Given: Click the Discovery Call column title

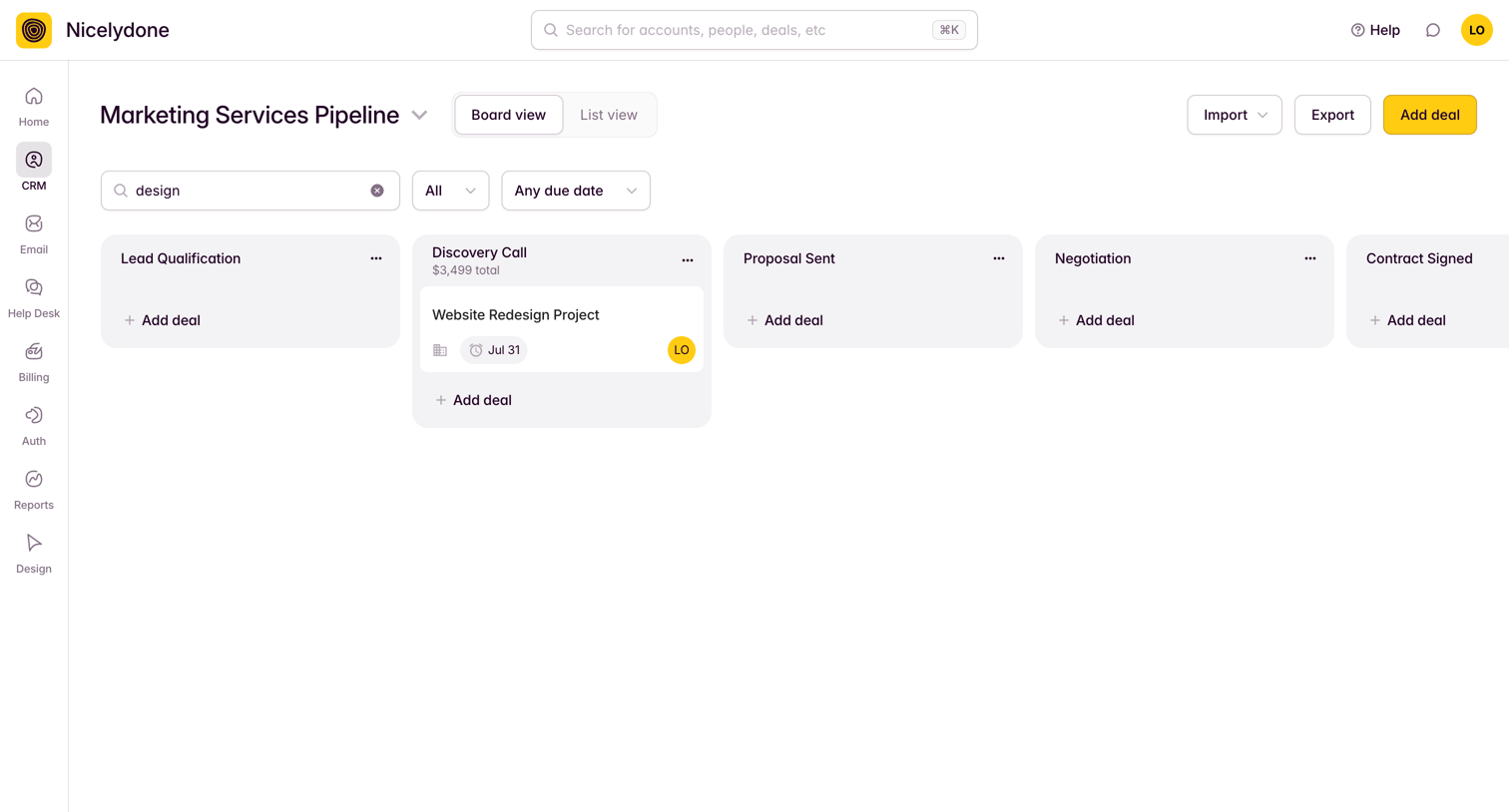Looking at the screenshot, I should [x=479, y=252].
